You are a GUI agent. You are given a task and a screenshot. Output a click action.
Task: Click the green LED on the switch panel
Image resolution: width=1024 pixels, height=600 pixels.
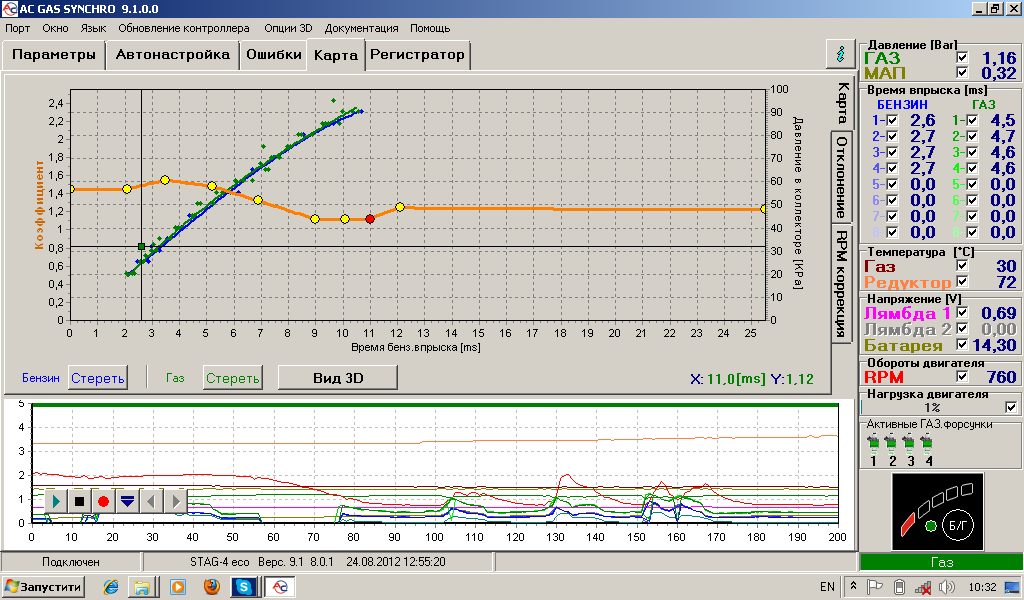[931, 526]
